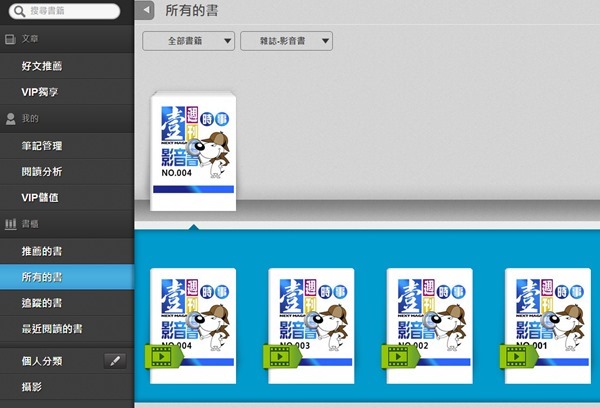Click the 所有的書 page title
The height and width of the screenshot is (408, 600).
coord(192,10)
